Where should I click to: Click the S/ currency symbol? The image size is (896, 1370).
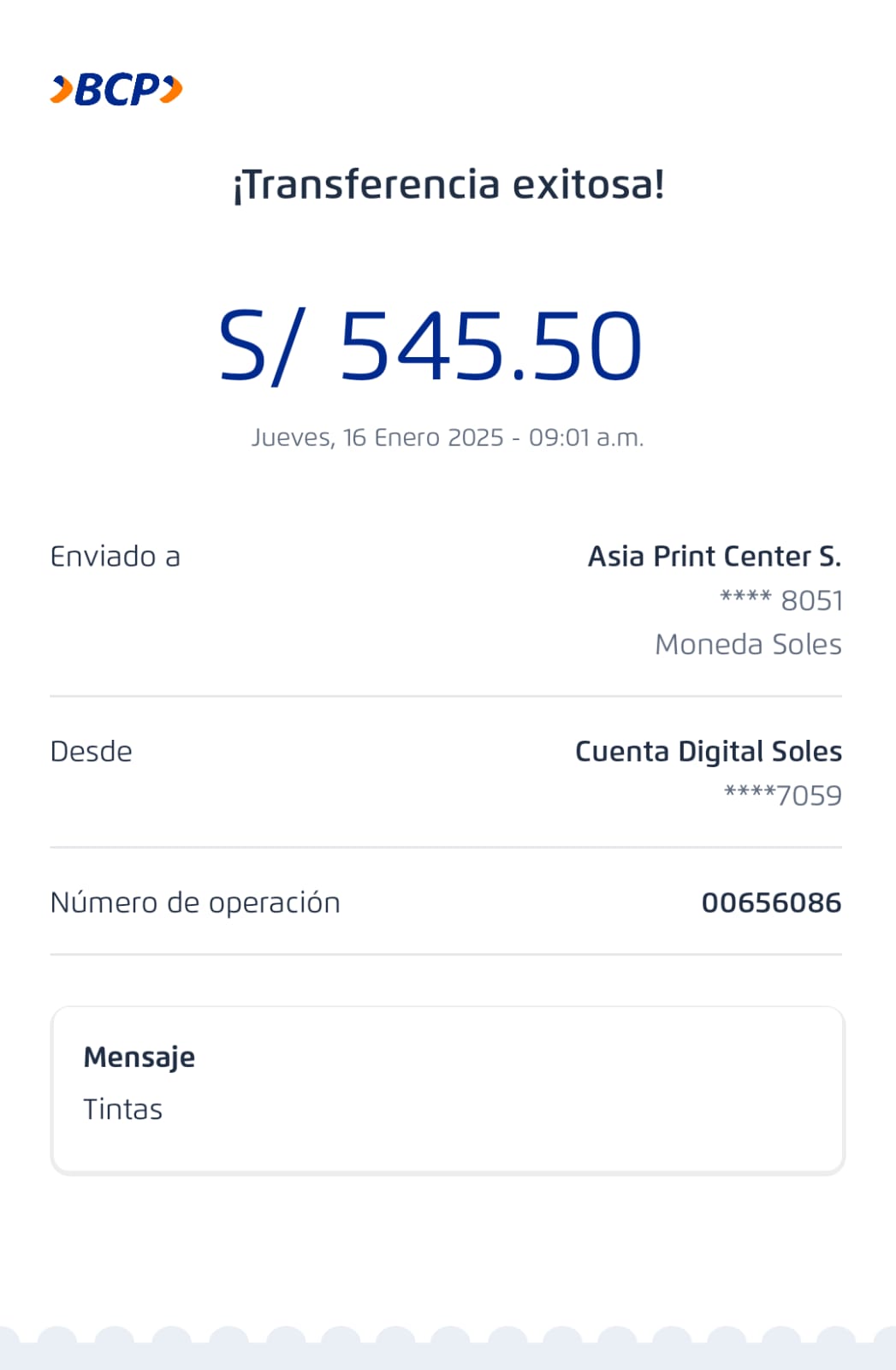click(259, 346)
